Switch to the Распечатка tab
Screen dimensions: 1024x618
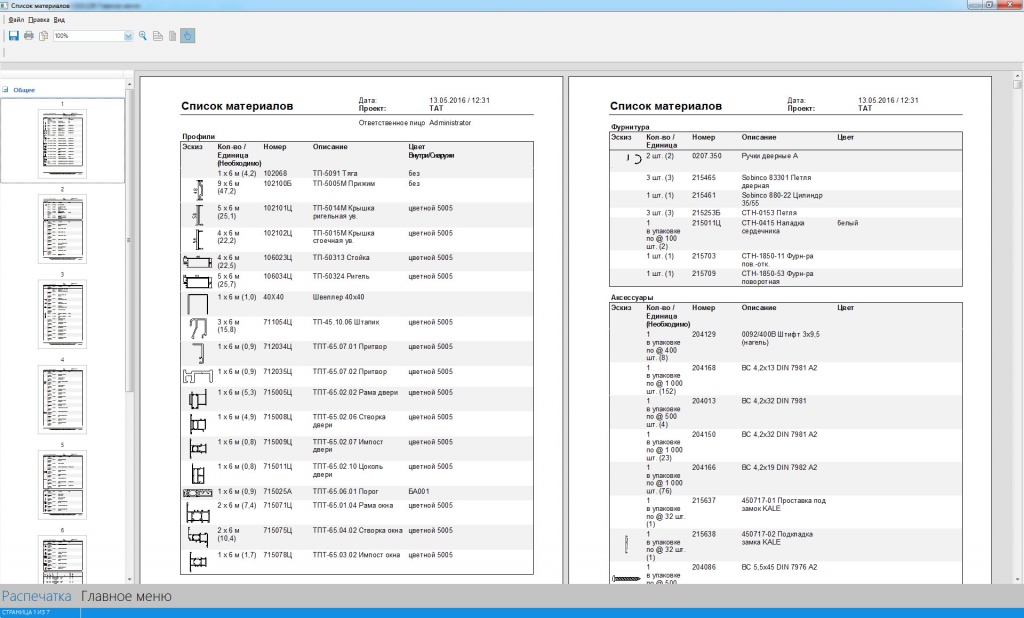click(x=37, y=596)
